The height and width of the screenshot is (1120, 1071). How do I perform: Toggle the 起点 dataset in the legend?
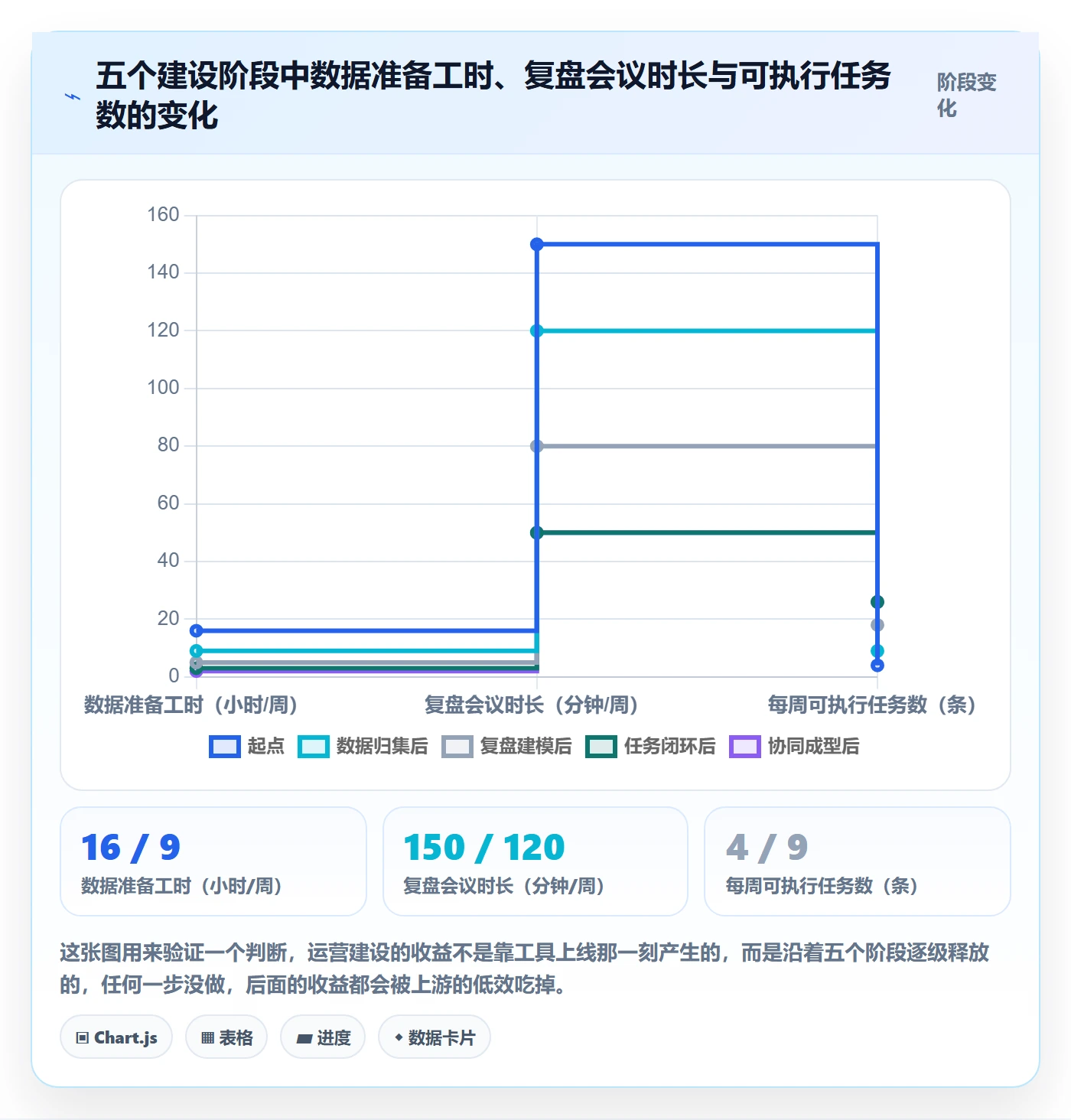click(246, 746)
